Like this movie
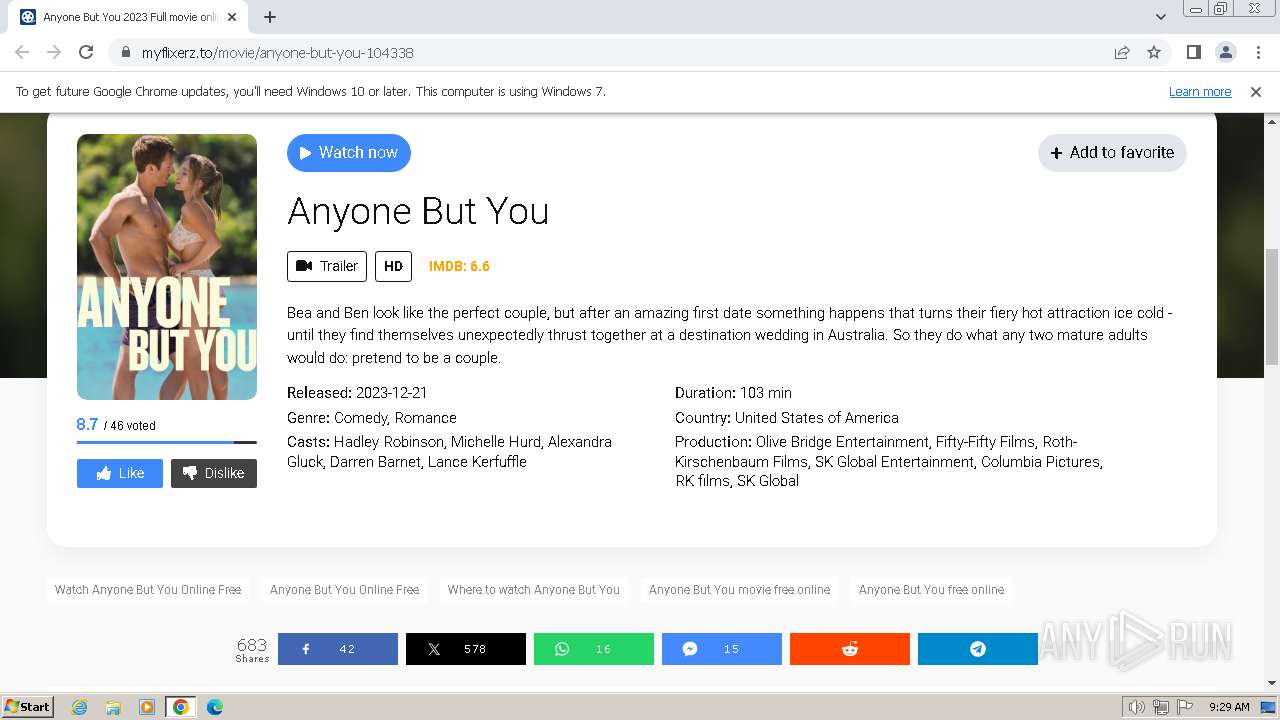The width and height of the screenshot is (1280, 720). (120, 473)
